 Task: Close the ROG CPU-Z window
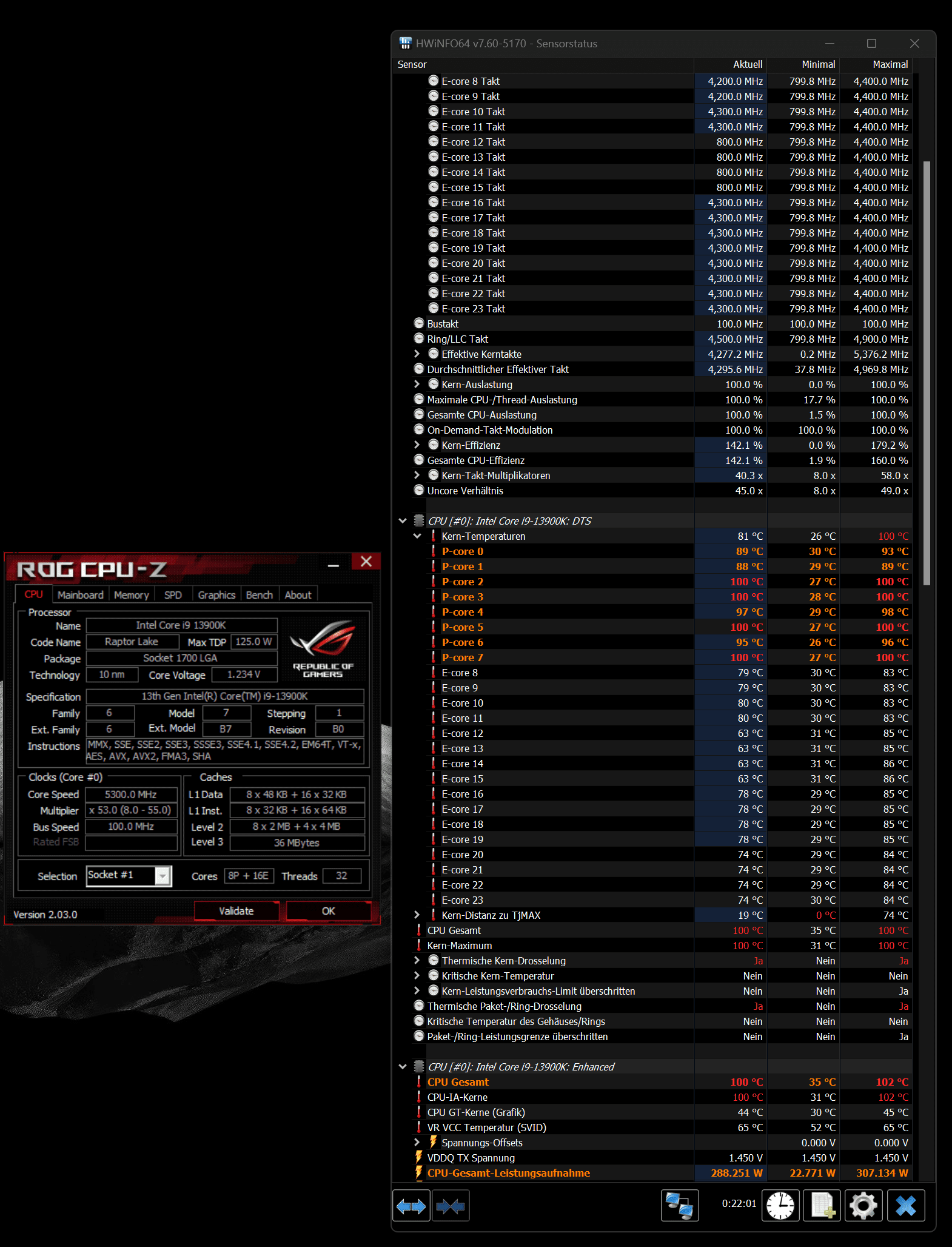click(x=366, y=562)
